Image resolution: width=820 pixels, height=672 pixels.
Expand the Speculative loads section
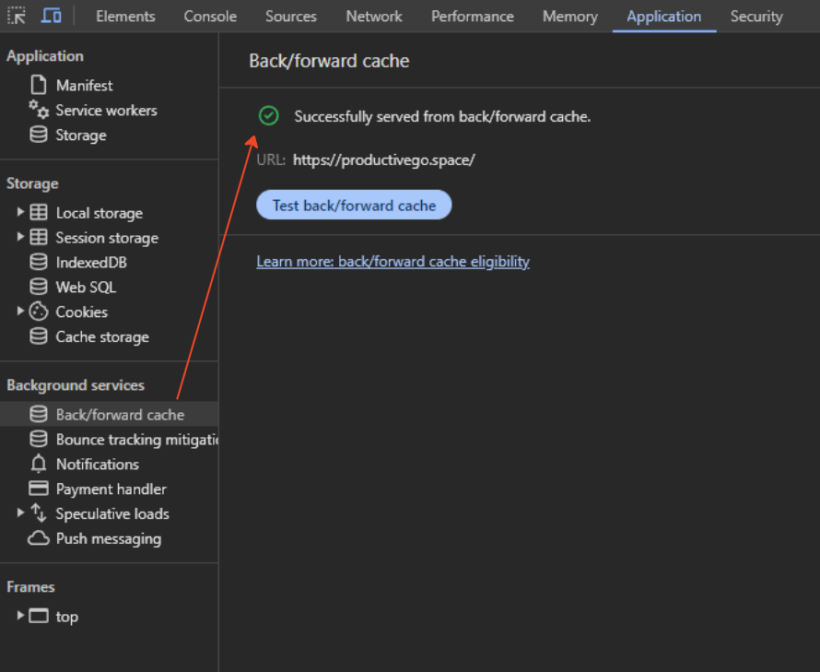tap(20, 513)
